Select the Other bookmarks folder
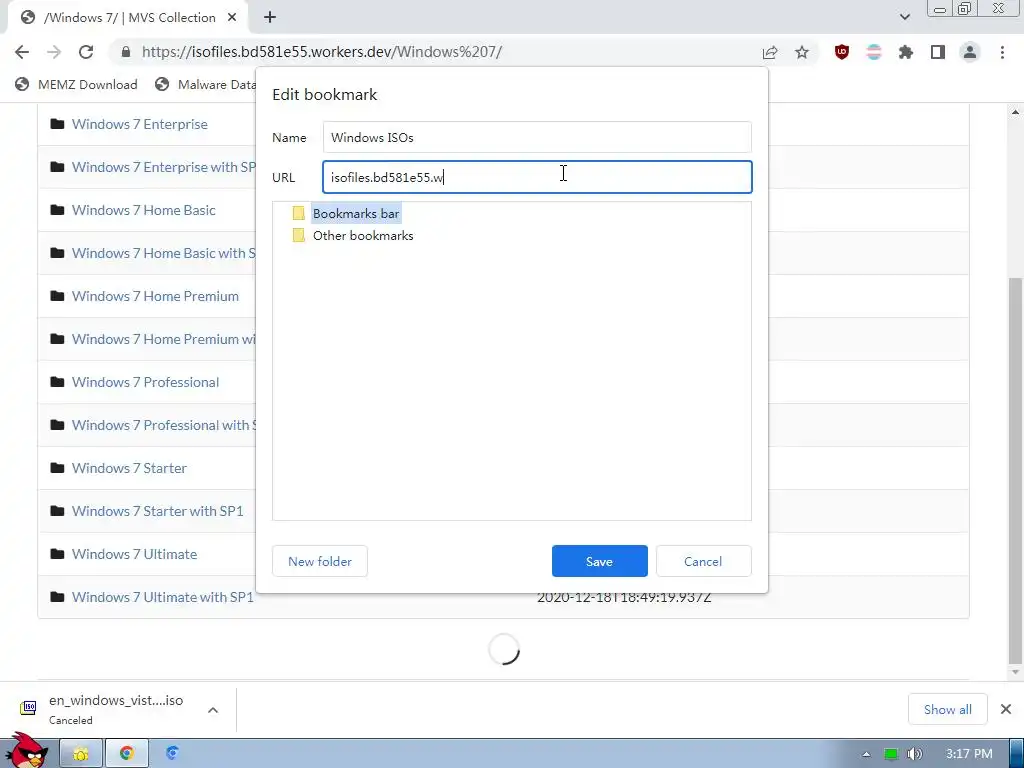Screen dimensions: 1024x768 [x=363, y=236]
